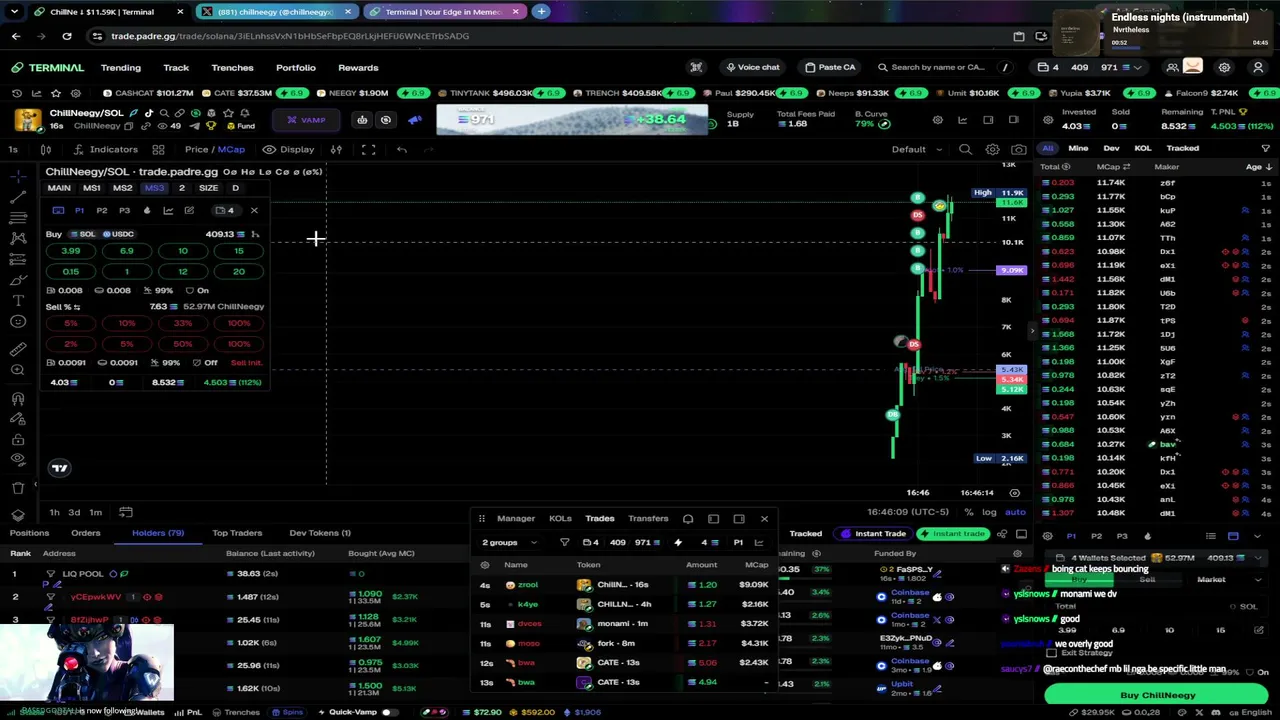Toggle log scale on the chart

[x=989, y=512]
